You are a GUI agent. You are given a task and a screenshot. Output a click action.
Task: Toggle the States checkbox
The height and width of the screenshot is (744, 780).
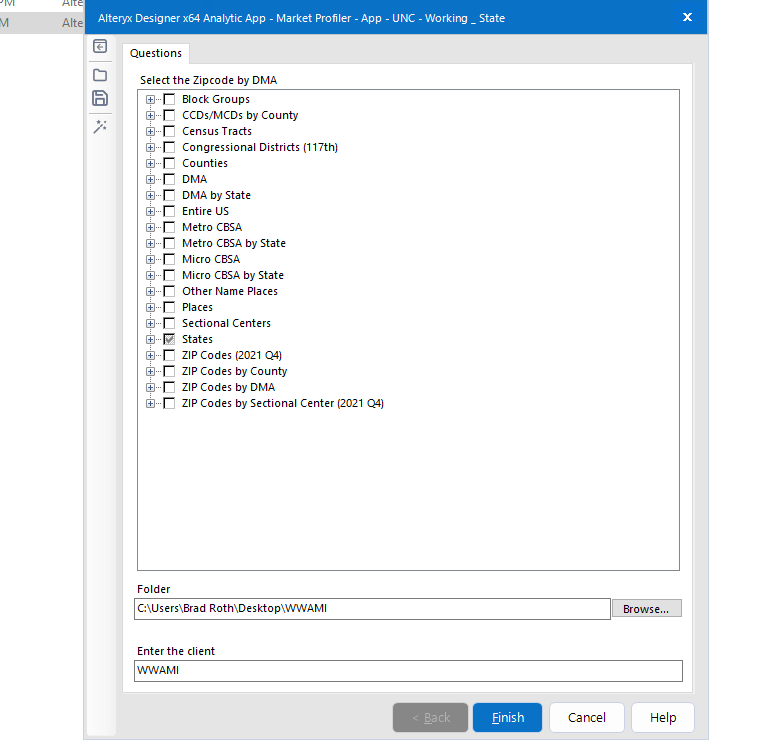169,339
